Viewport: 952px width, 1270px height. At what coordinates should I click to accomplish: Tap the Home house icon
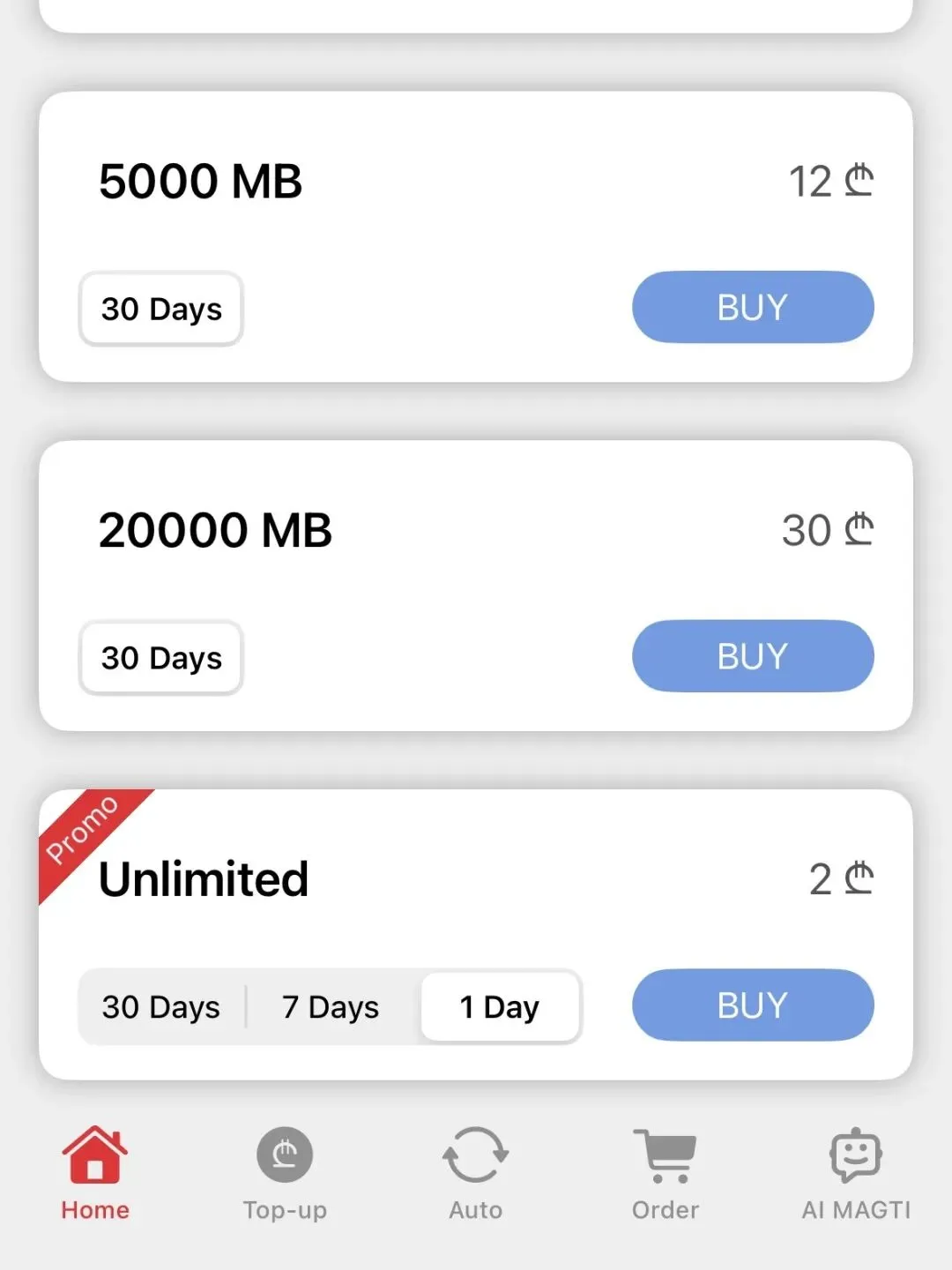(94, 1154)
